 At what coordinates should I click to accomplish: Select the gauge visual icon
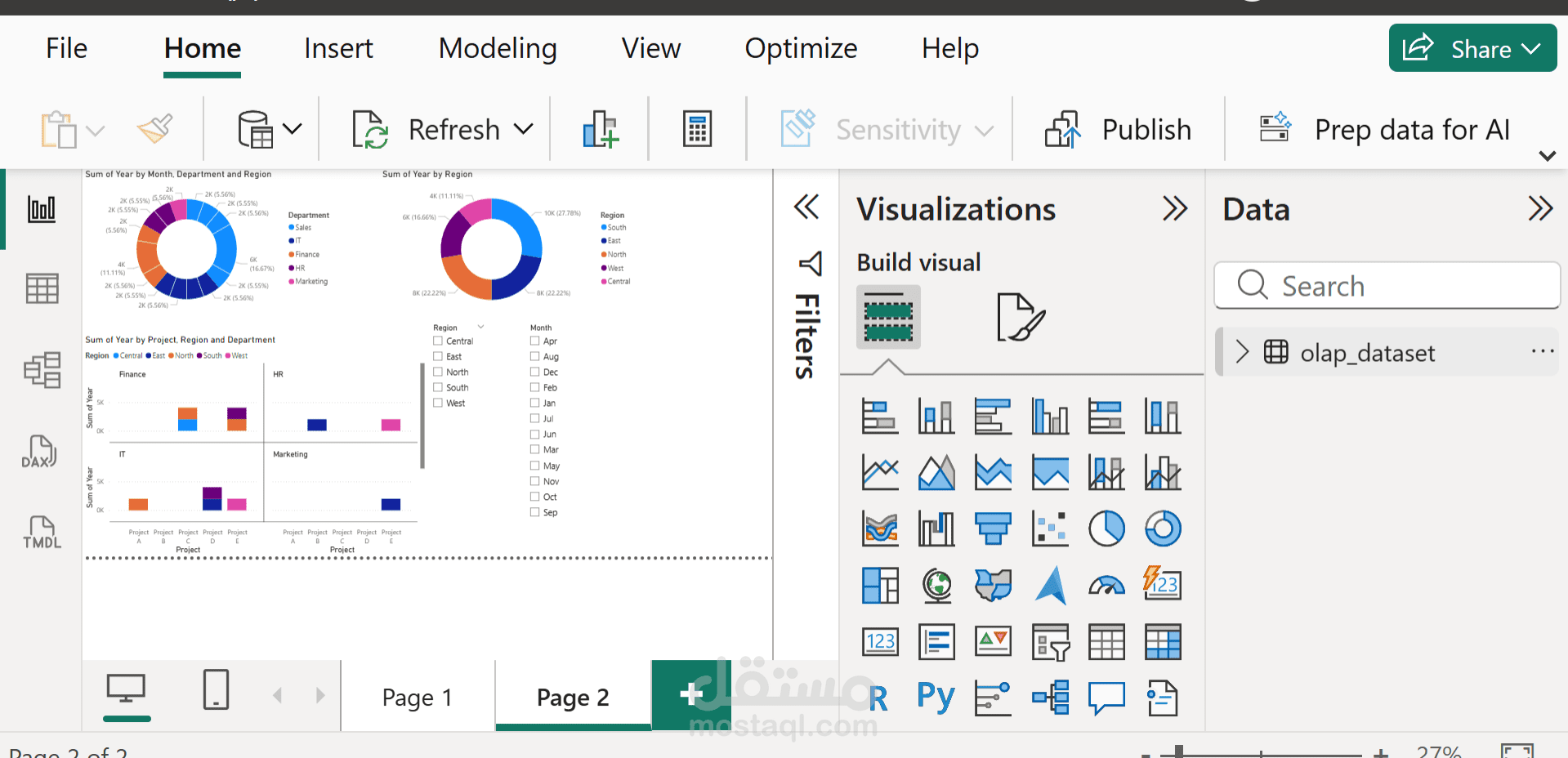[1106, 586]
